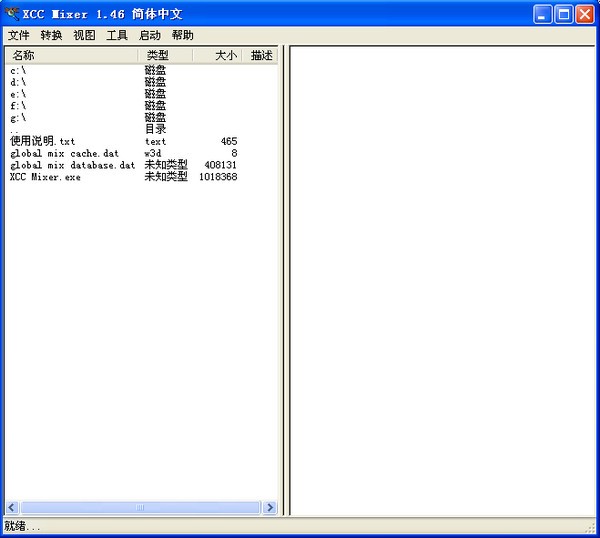Open the 文件 menu
Screen dimensions: 600x538
coord(18,35)
